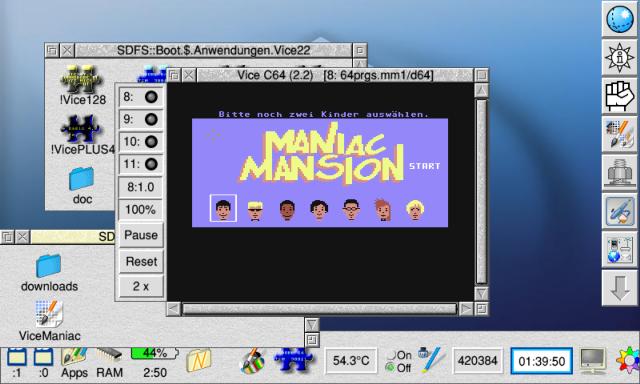Click the large down arrow in the side panel
Viewport: 640px width, 384px height.
tap(620, 288)
